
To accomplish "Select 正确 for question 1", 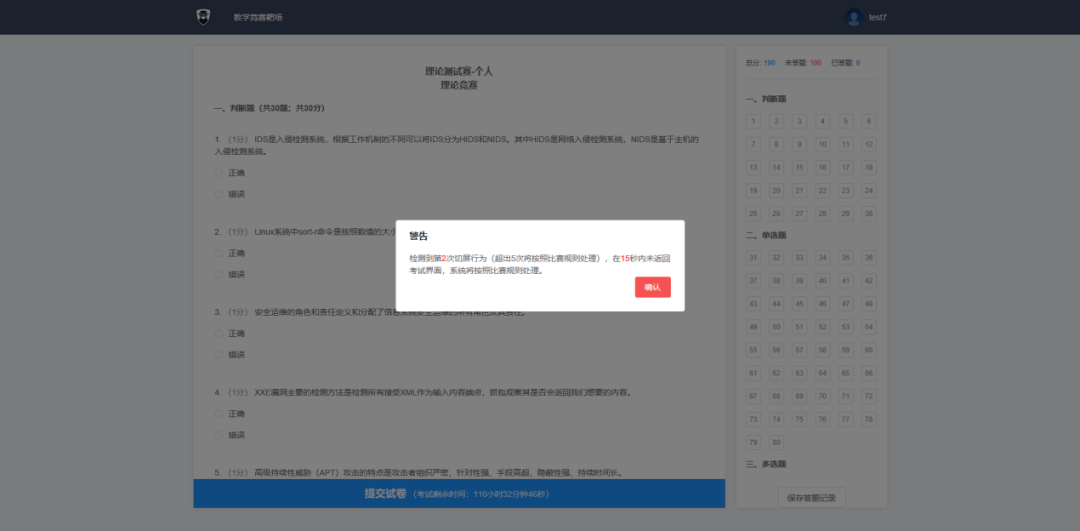I will tap(220, 172).
